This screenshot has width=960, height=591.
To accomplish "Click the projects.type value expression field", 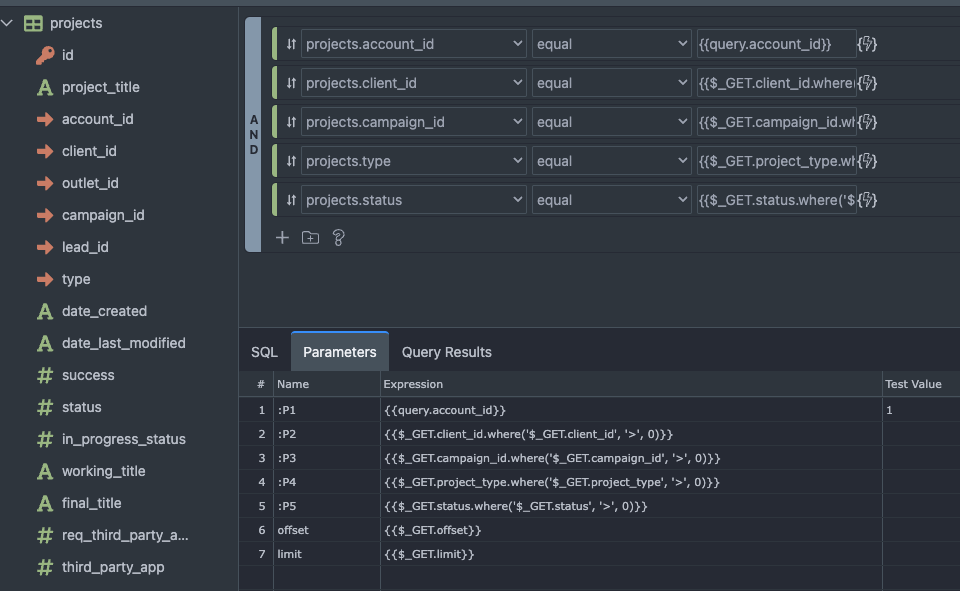I will tap(776, 161).
